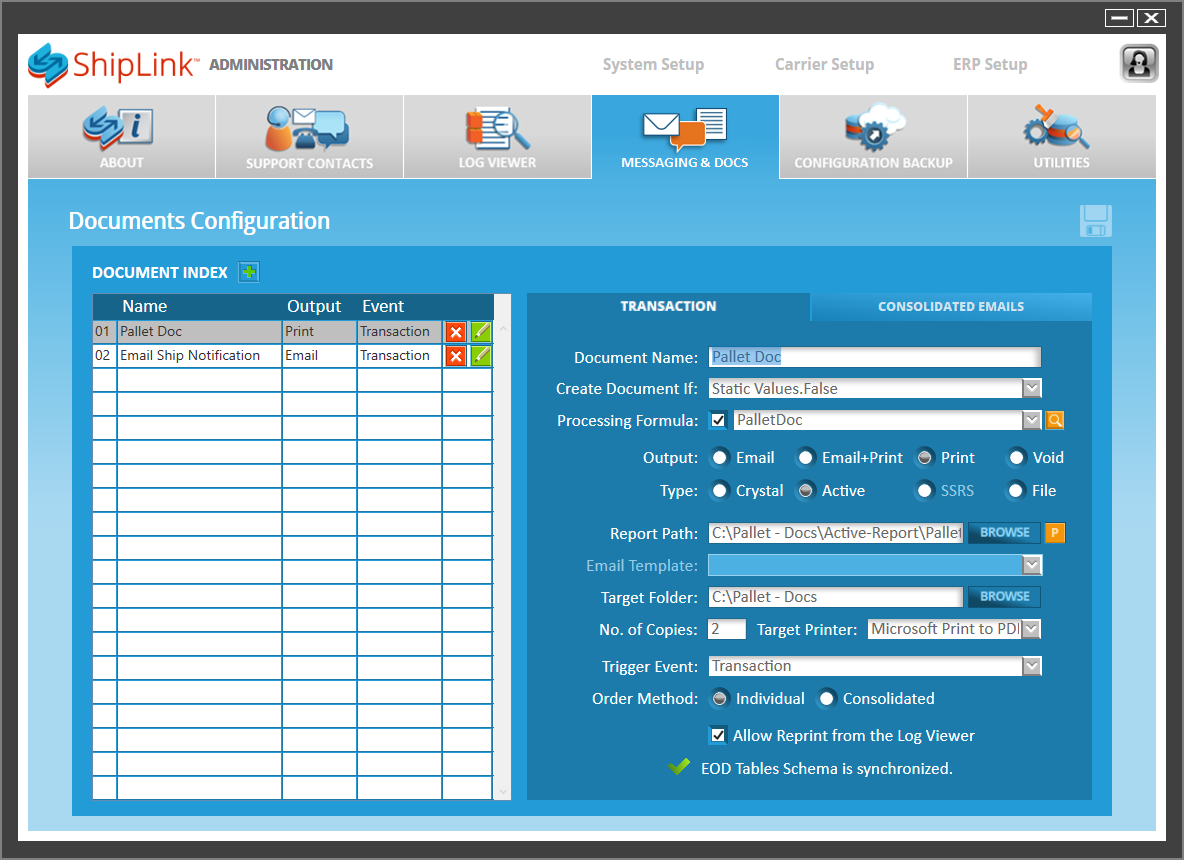Screen dimensions: 1184x860
Task: Expand the Trigger Event dropdown
Action: tap(1031, 666)
